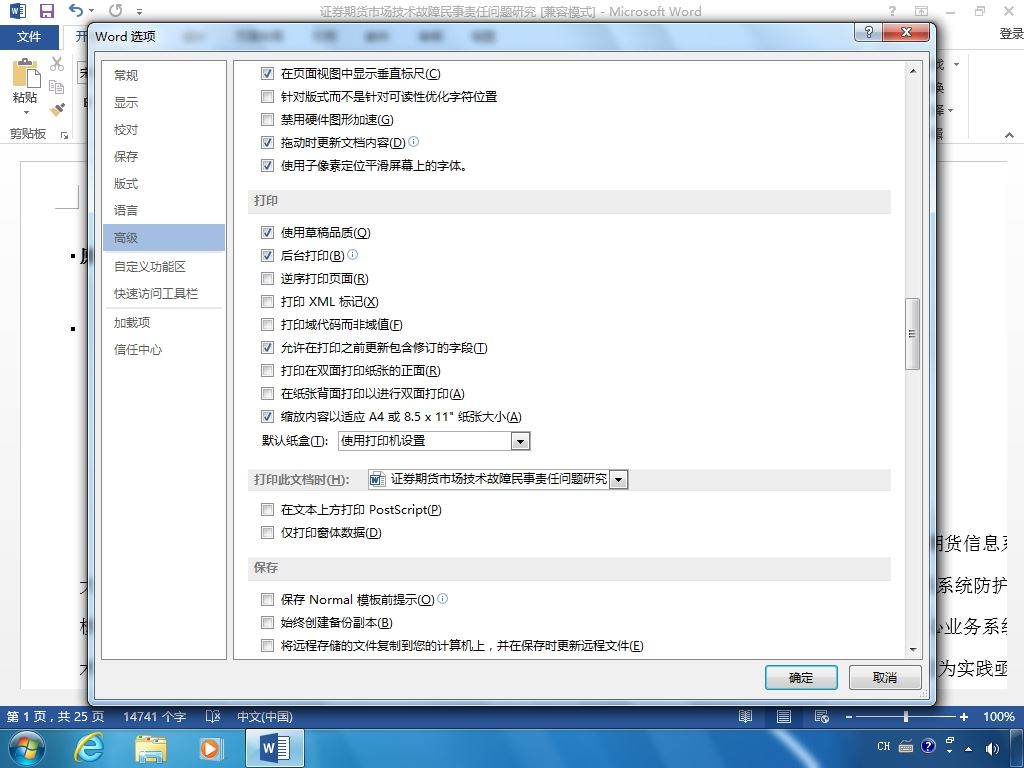Image resolution: width=1024 pixels, height=768 pixels.
Task: Toggle 后台打印 checkbox
Action: point(267,255)
